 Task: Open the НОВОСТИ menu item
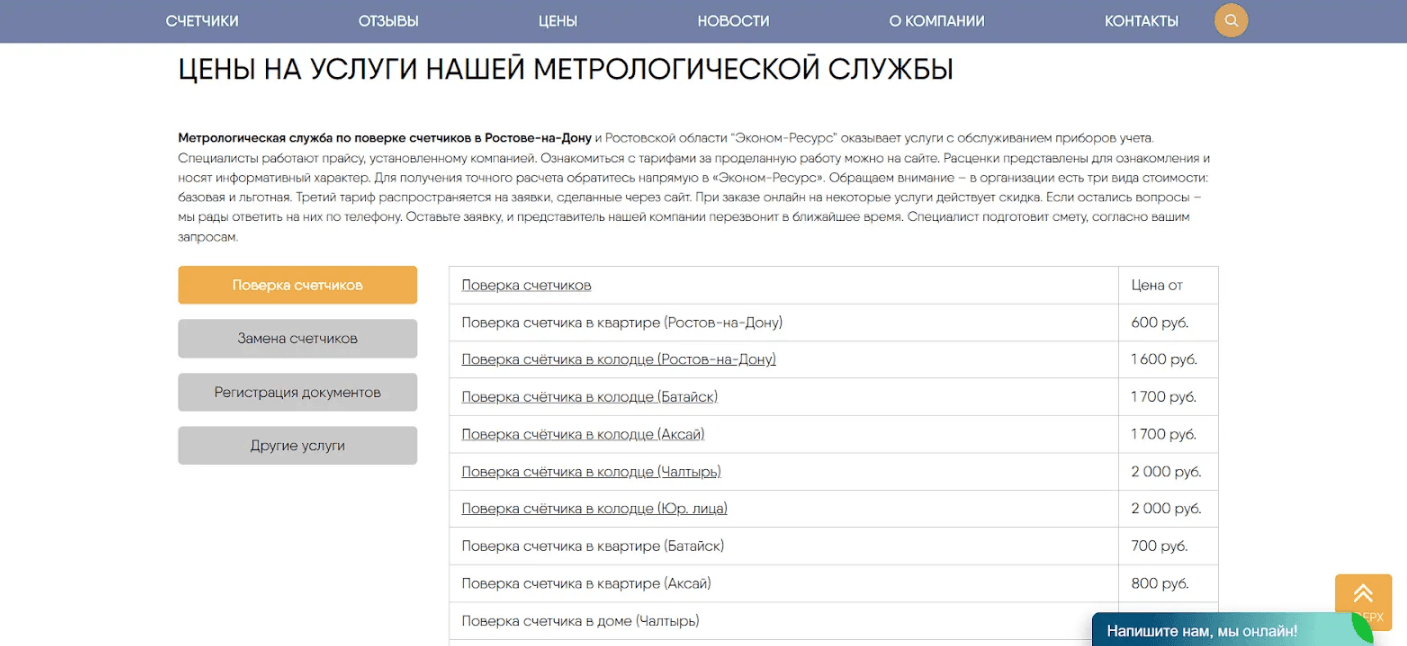coord(733,21)
